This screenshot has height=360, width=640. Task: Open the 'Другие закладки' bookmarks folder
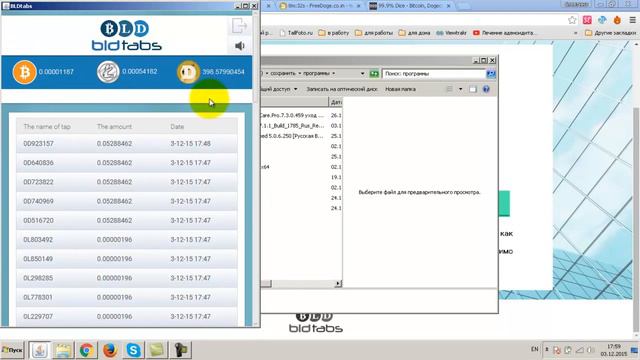point(611,33)
